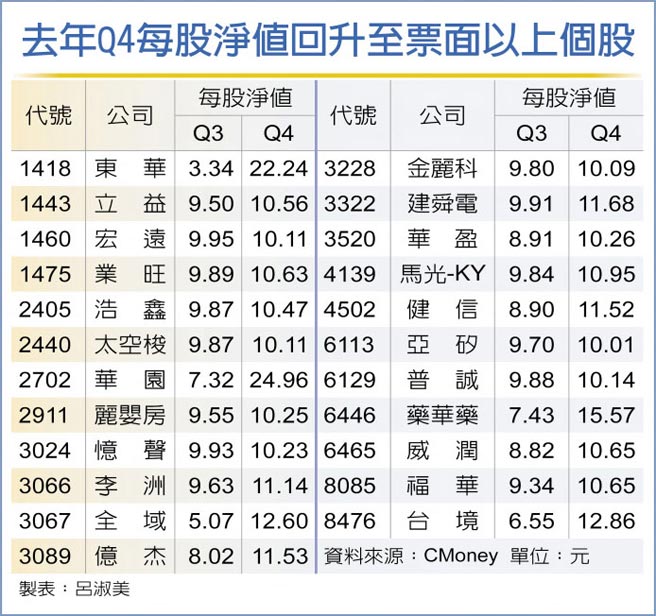The image size is (656, 616).
Task: Click stock code 8085
Action: point(350,486)
